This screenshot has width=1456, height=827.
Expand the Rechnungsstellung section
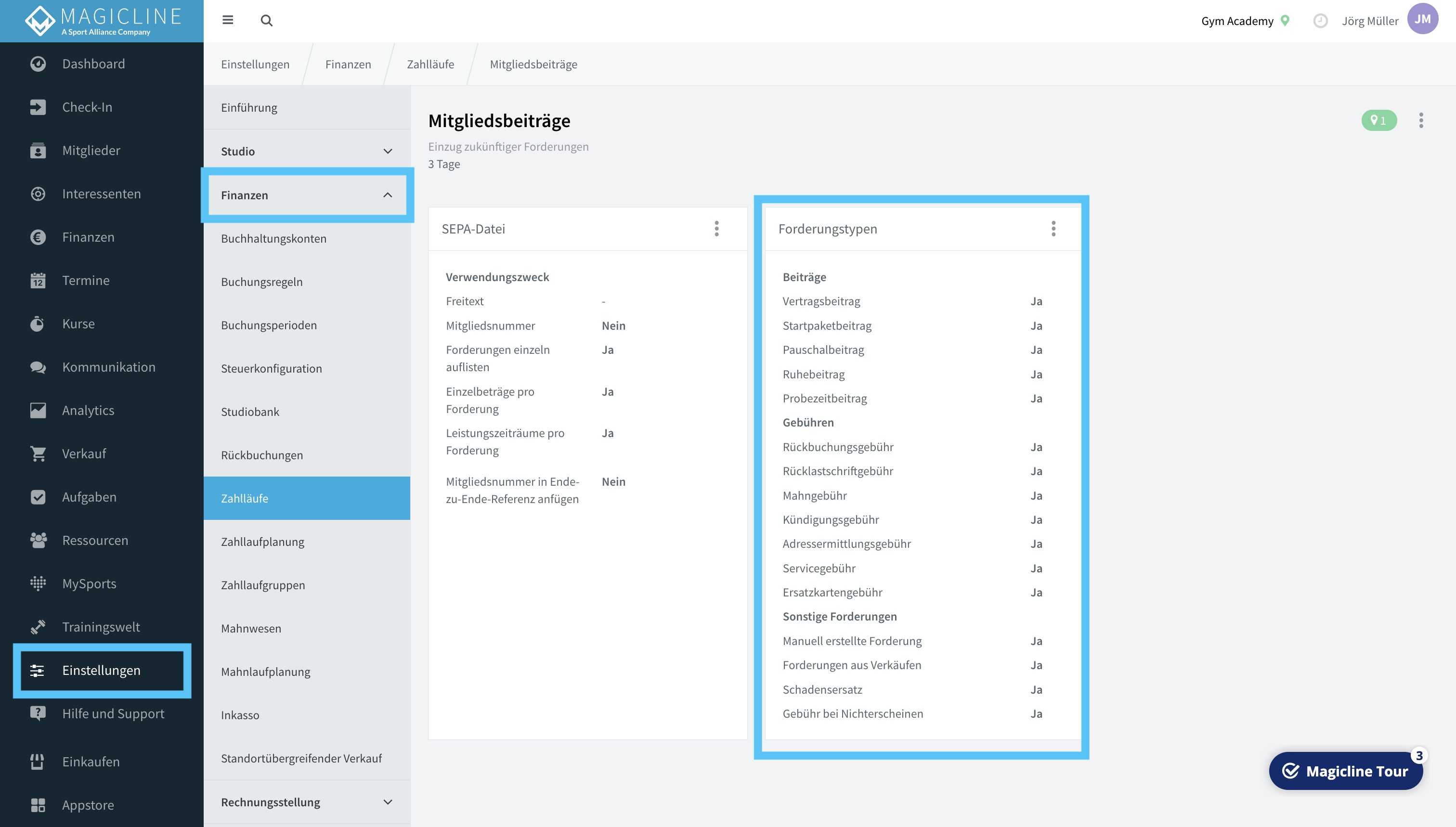[x=307, y=802]
